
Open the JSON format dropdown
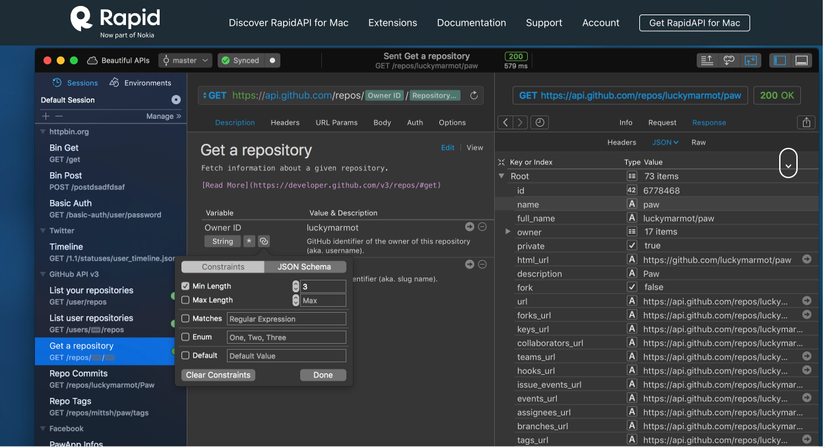pyautogui.click(x=665, y=142)
